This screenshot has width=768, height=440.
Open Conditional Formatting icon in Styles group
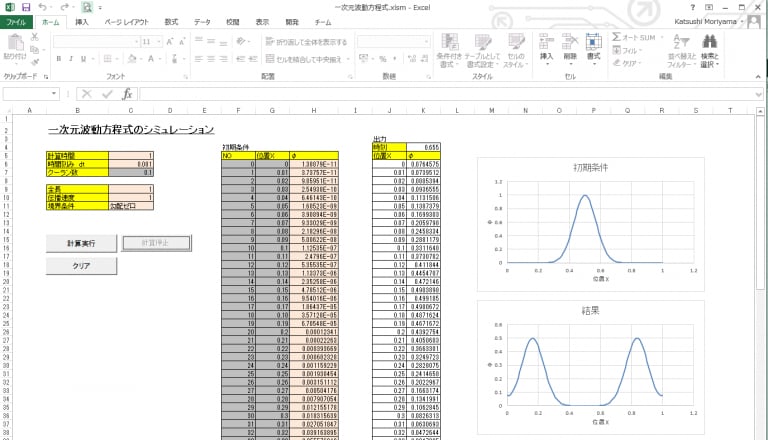click(x=450, y=50)
